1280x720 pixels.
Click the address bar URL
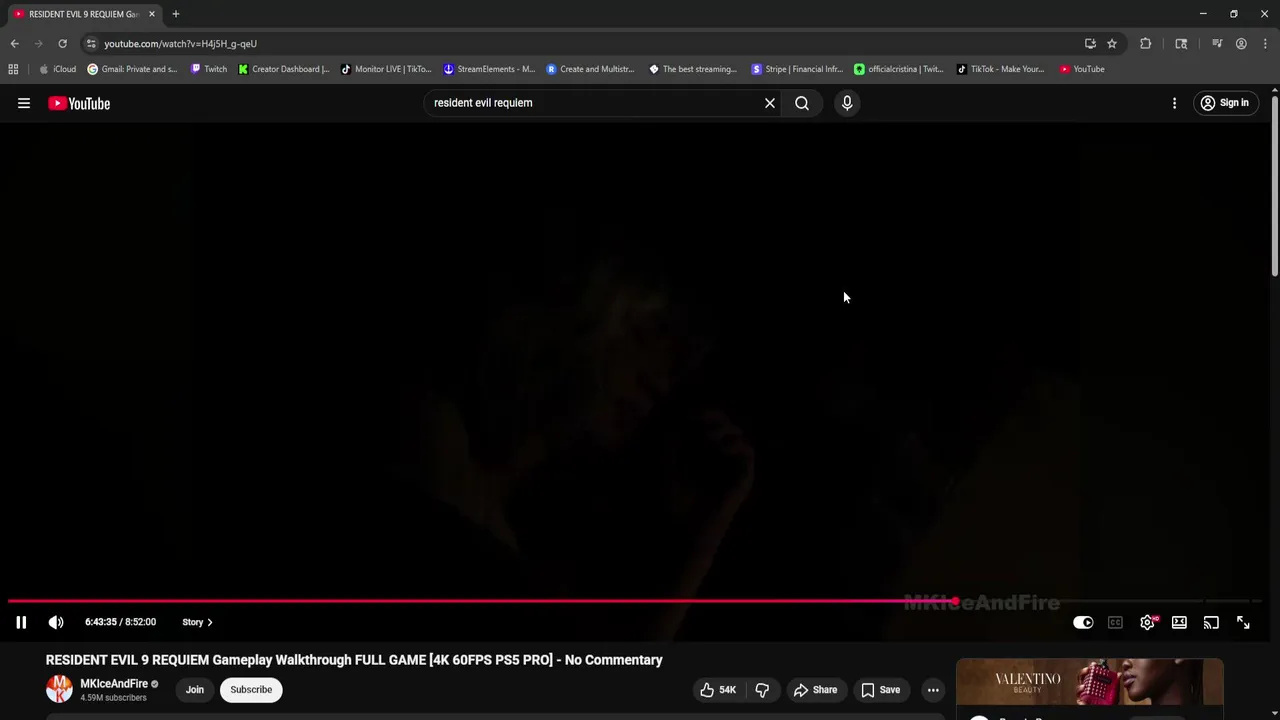[181, 44]
